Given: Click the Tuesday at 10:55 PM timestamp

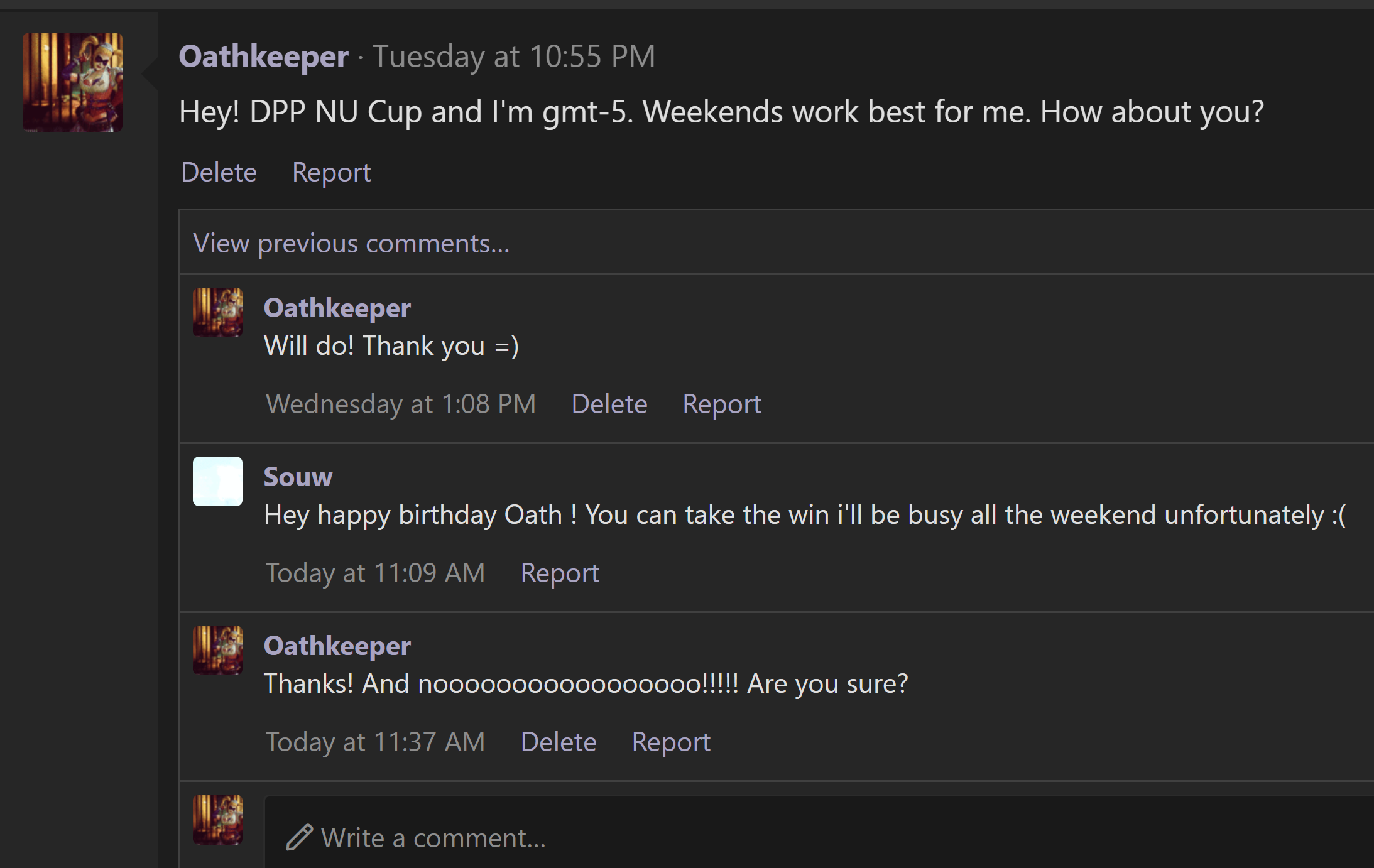Looking at the screenshot, I should (513, 57).
